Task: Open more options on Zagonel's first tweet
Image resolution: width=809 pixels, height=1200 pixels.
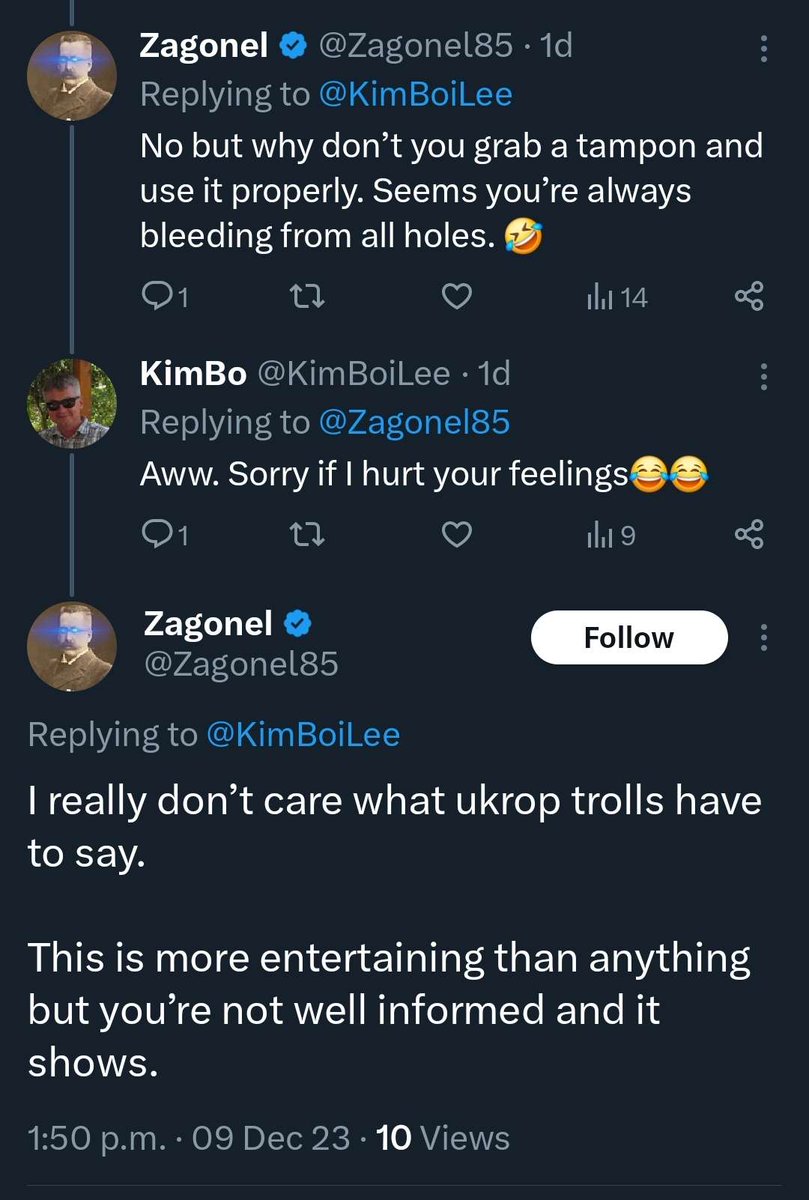Action: coord(764,48)
